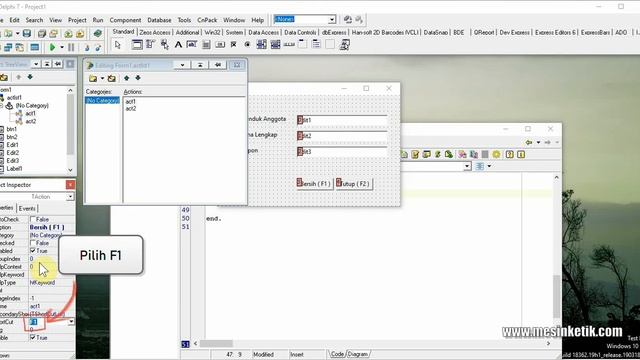640x360 pixels.
Task: Click the green Run play button
Action: point(52,47)
